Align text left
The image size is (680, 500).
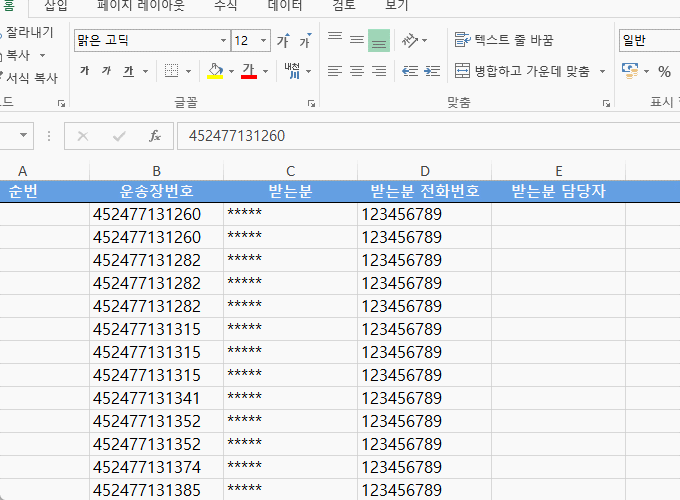click(335, 71)
